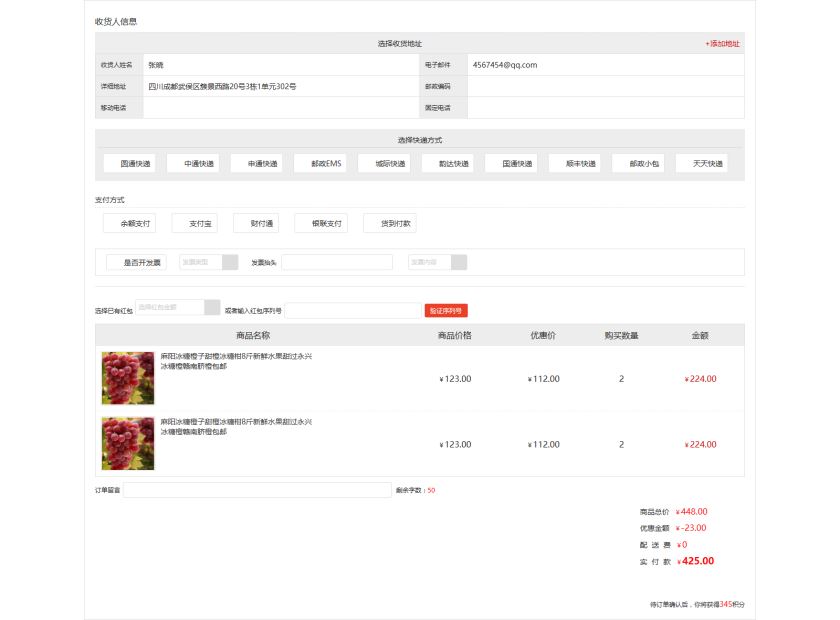Expand the 选择红包金额 dropdown

point(178,307)
